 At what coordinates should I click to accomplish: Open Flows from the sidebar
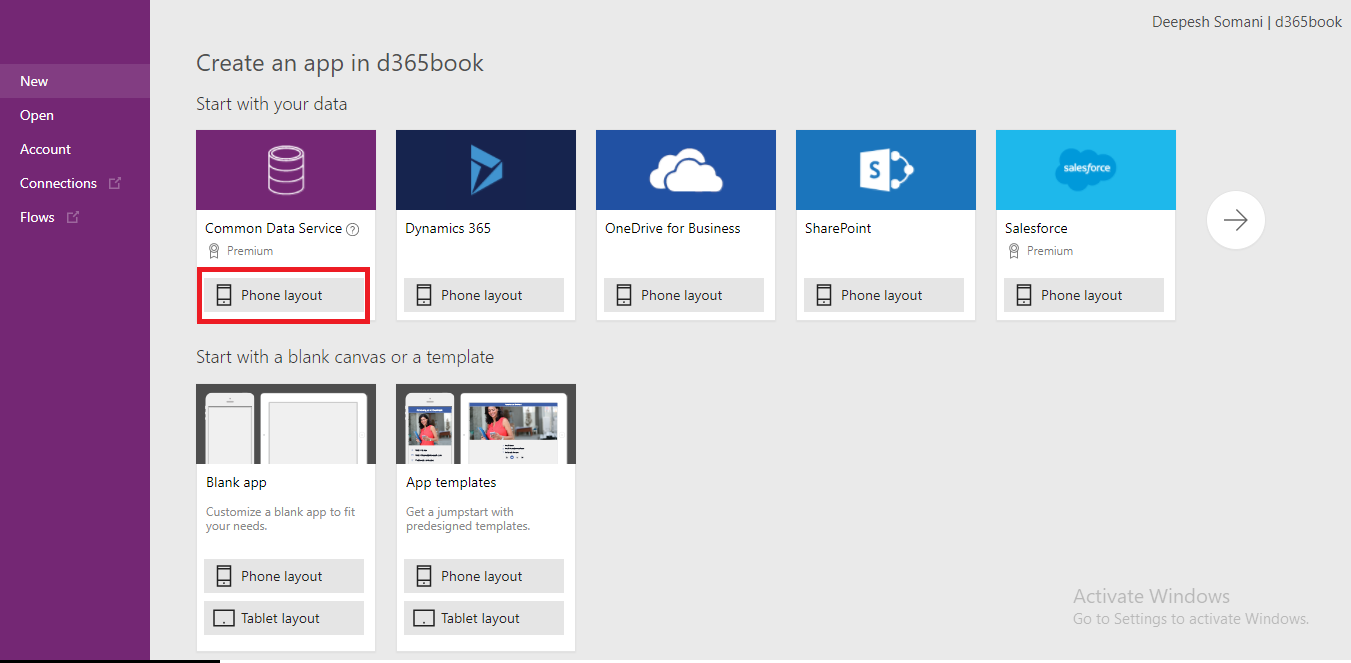coord(75,217)
